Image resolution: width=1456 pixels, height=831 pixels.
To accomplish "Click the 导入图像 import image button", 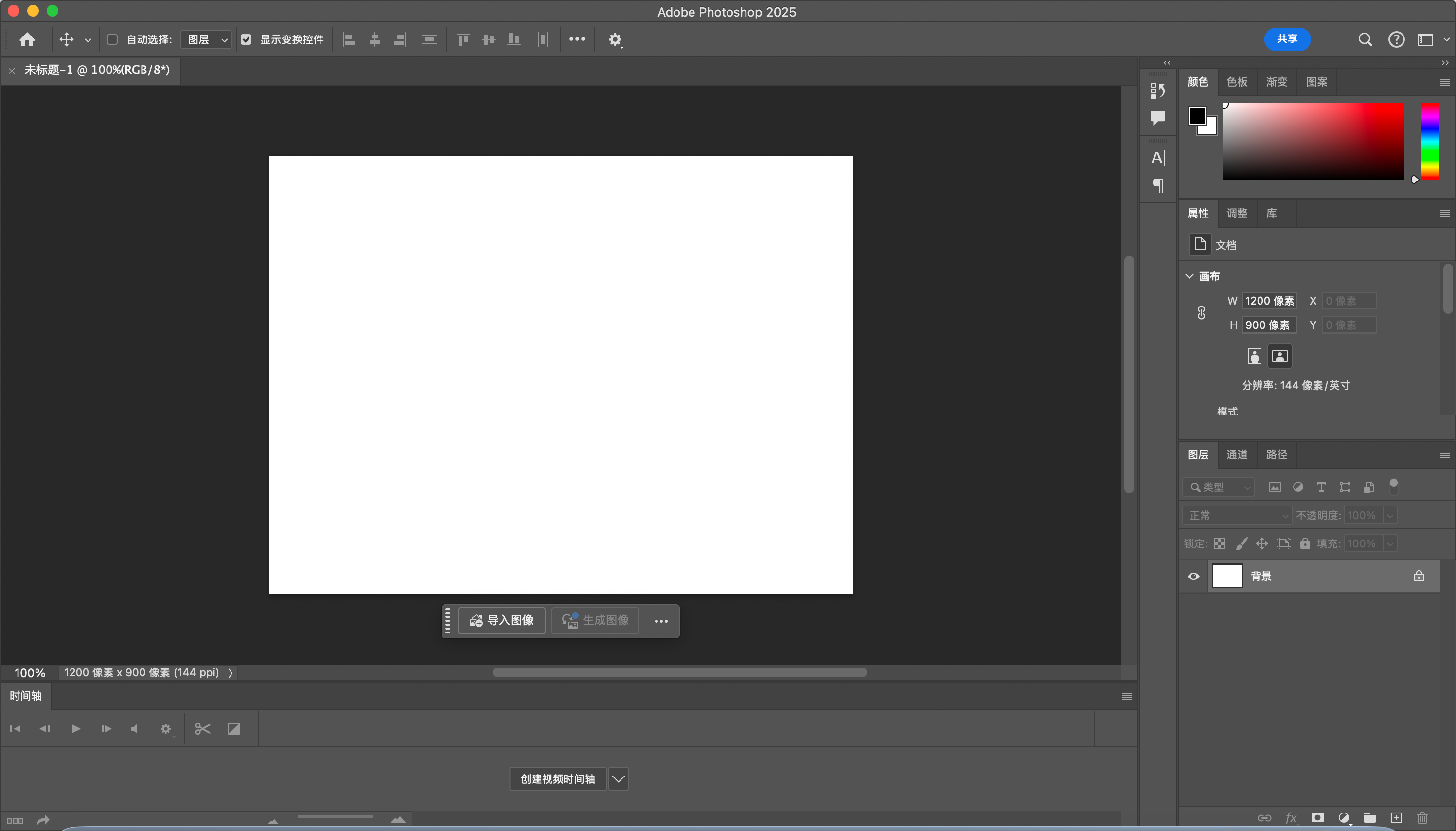I will click(x=501, y=620).
